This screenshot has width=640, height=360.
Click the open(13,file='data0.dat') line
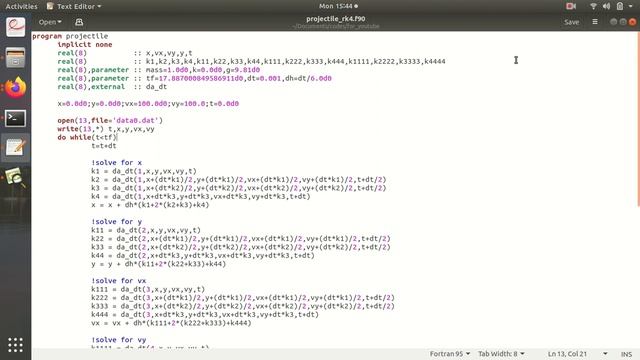(110, 120)
